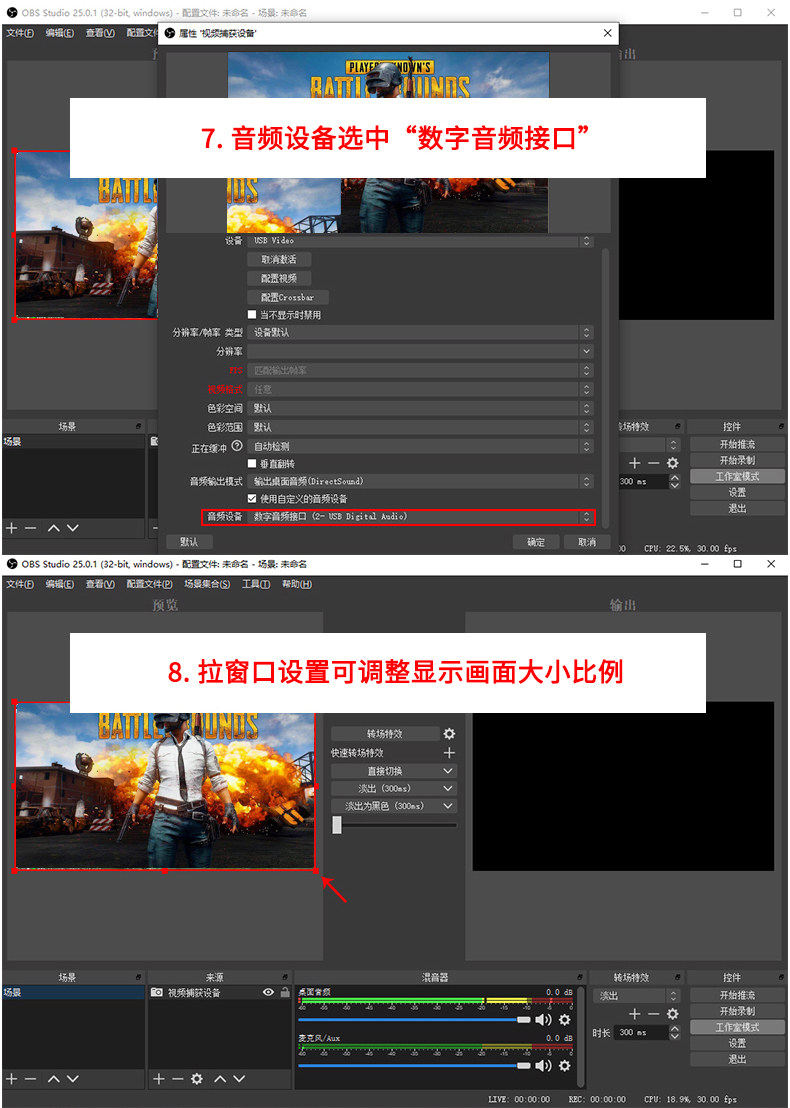Open source properties gear in 来源 panel
Viewport: 790px width, 1108px height.
pyautogui.click(x=197, y=1079)
